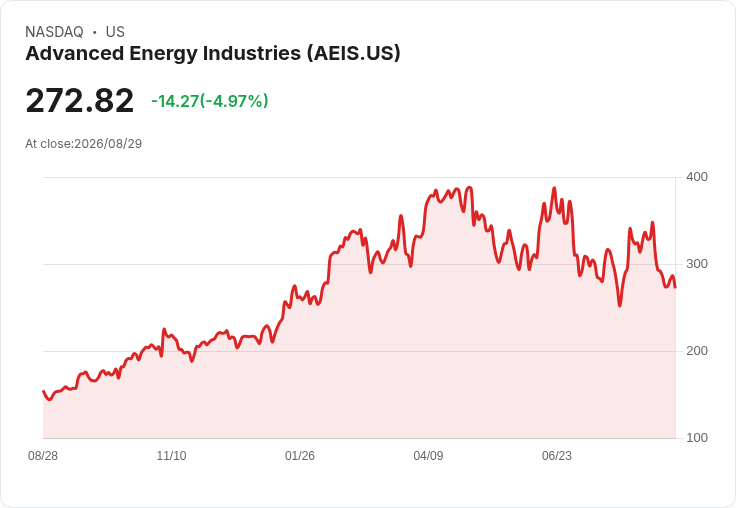Click the 300 horizontal gridline
736x508 pixels.
[360, 264]
